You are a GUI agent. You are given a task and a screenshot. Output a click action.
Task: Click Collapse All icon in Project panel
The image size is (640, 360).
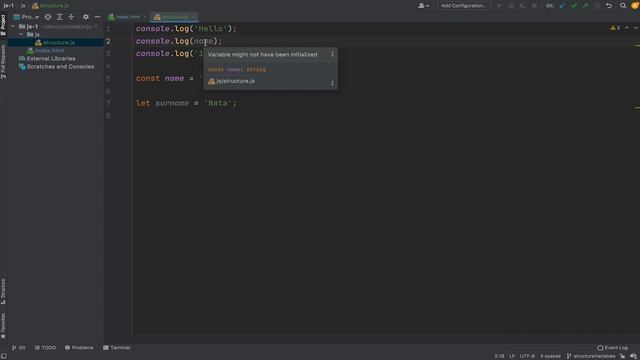[x=71, y=17]
